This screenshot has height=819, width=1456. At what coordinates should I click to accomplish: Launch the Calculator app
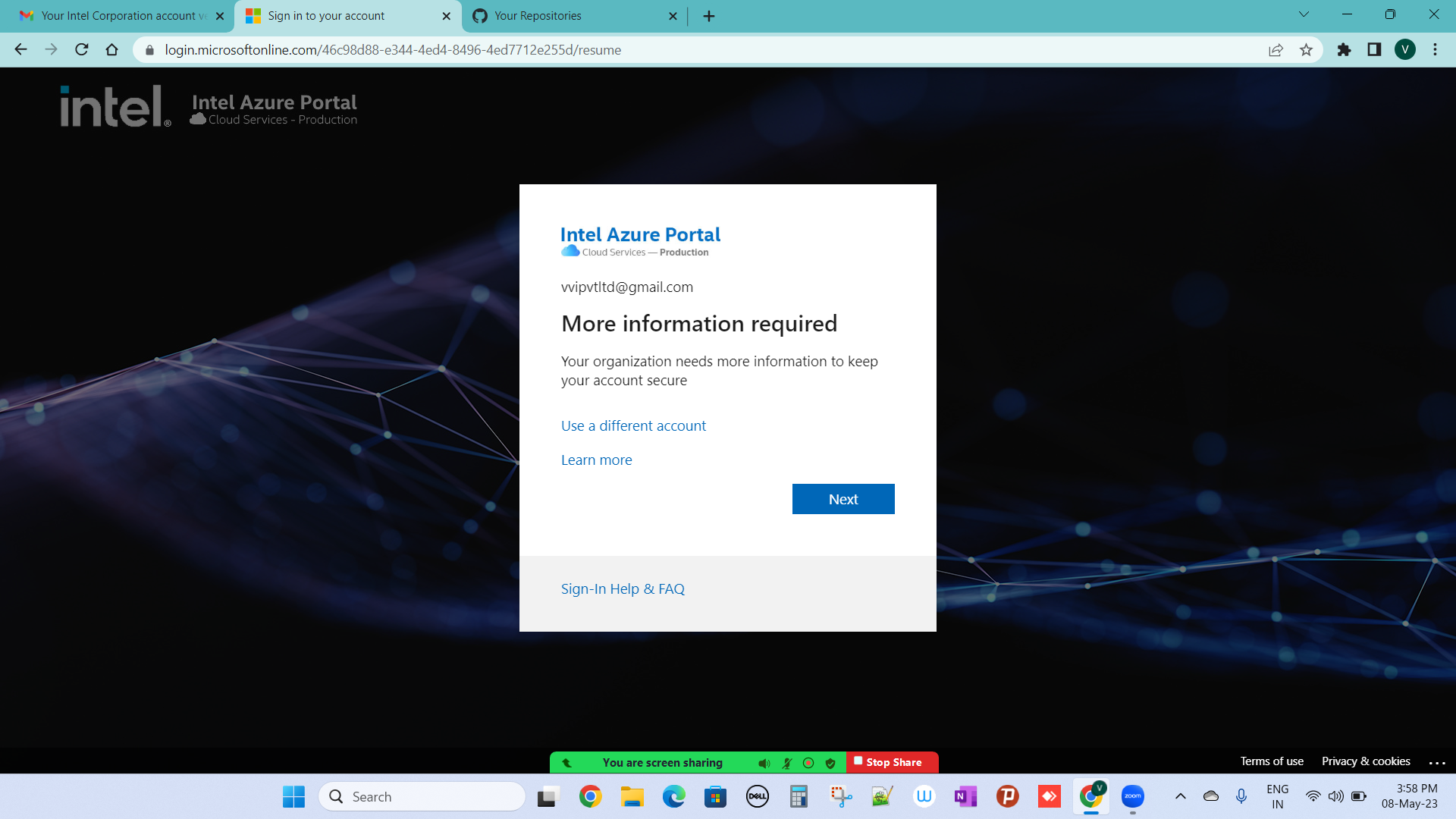[x=799, y=796]
